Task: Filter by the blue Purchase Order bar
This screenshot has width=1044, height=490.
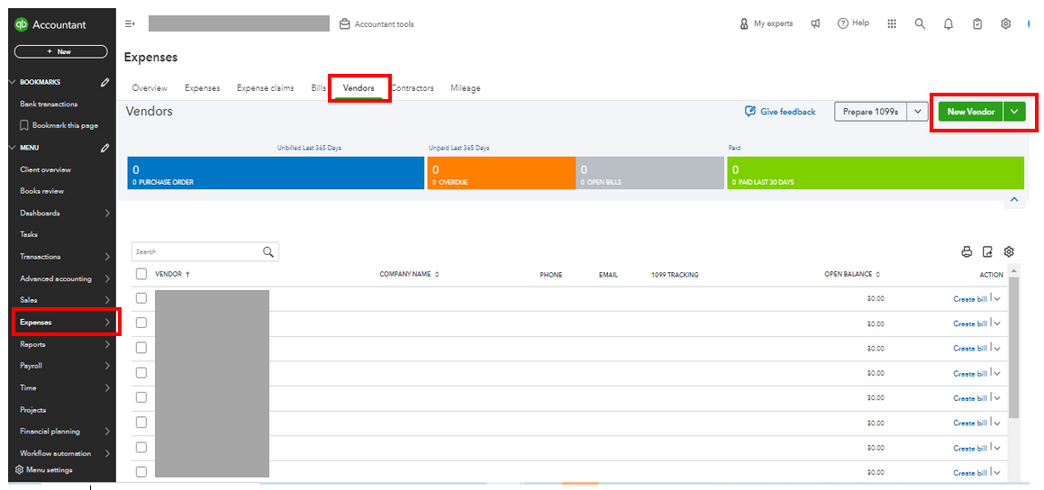Action: pos(275,173)
